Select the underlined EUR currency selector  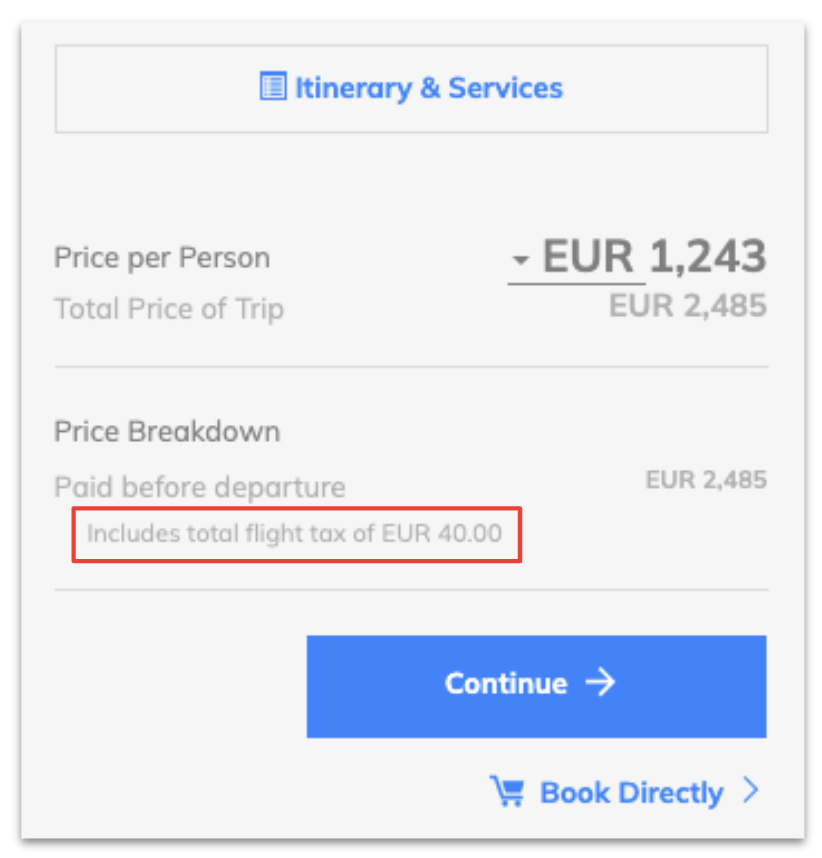(576, 258)
